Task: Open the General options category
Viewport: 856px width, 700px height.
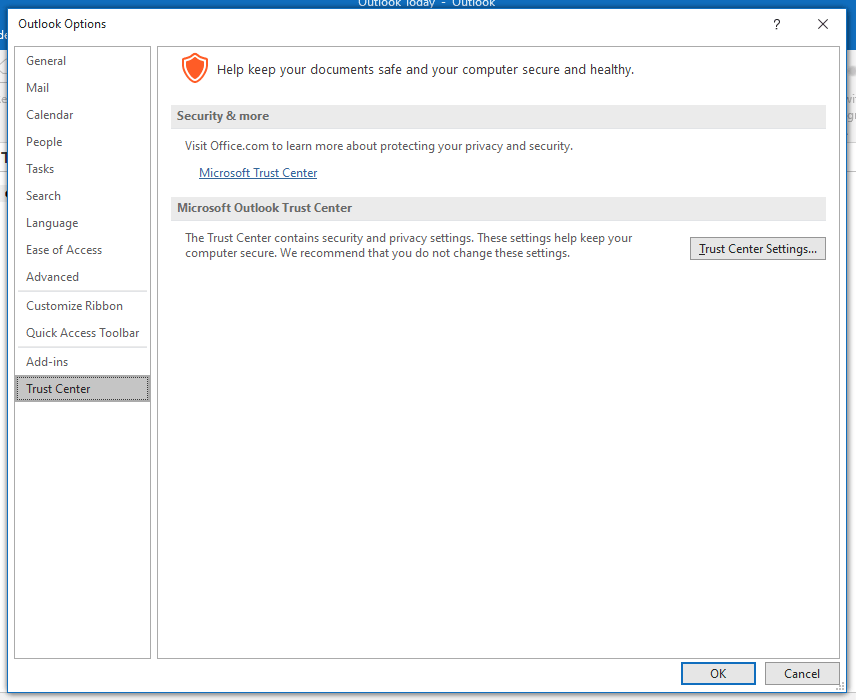Action: 82,61
